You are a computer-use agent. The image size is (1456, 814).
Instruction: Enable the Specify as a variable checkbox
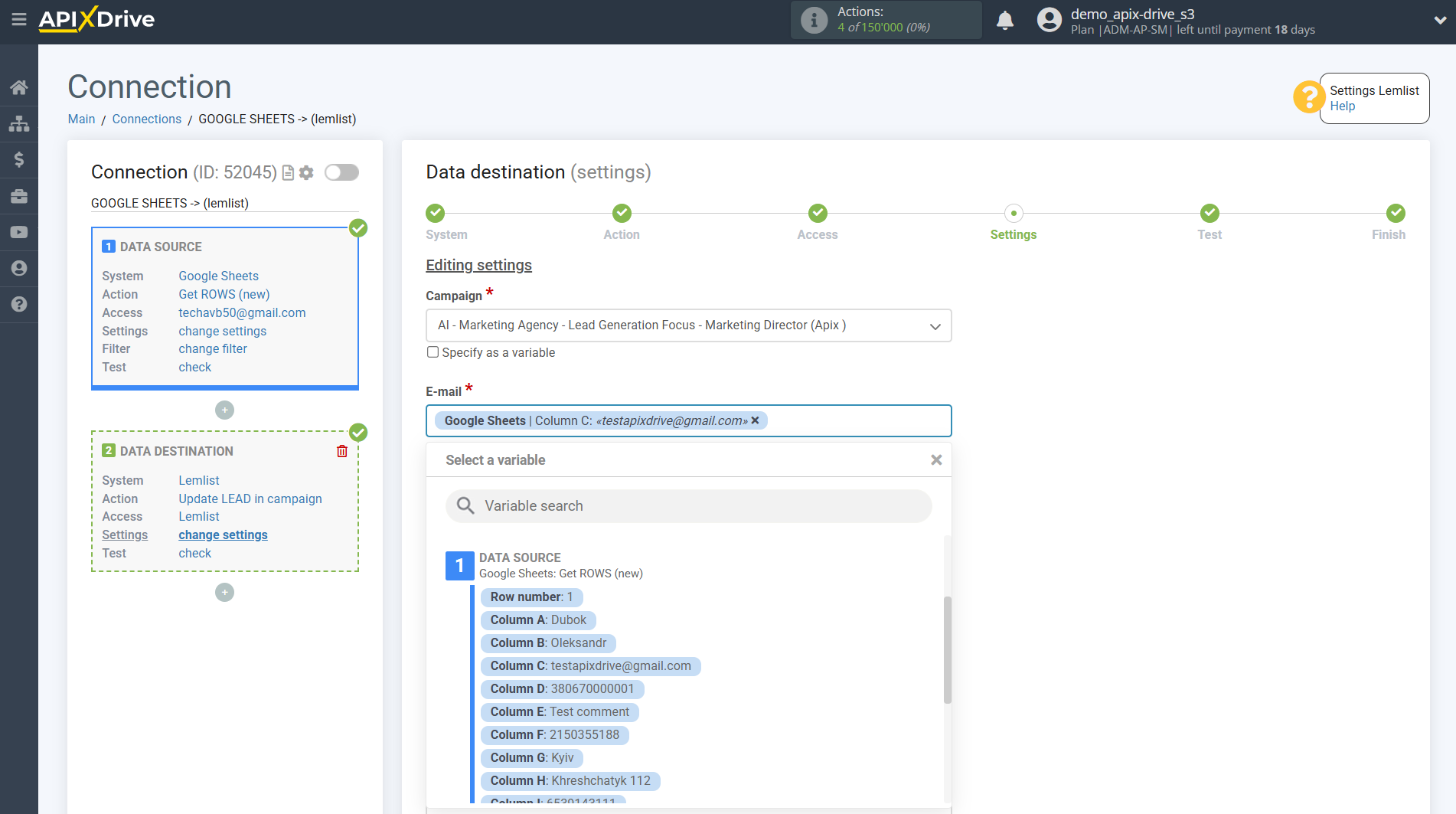click(x=433, y=352)
